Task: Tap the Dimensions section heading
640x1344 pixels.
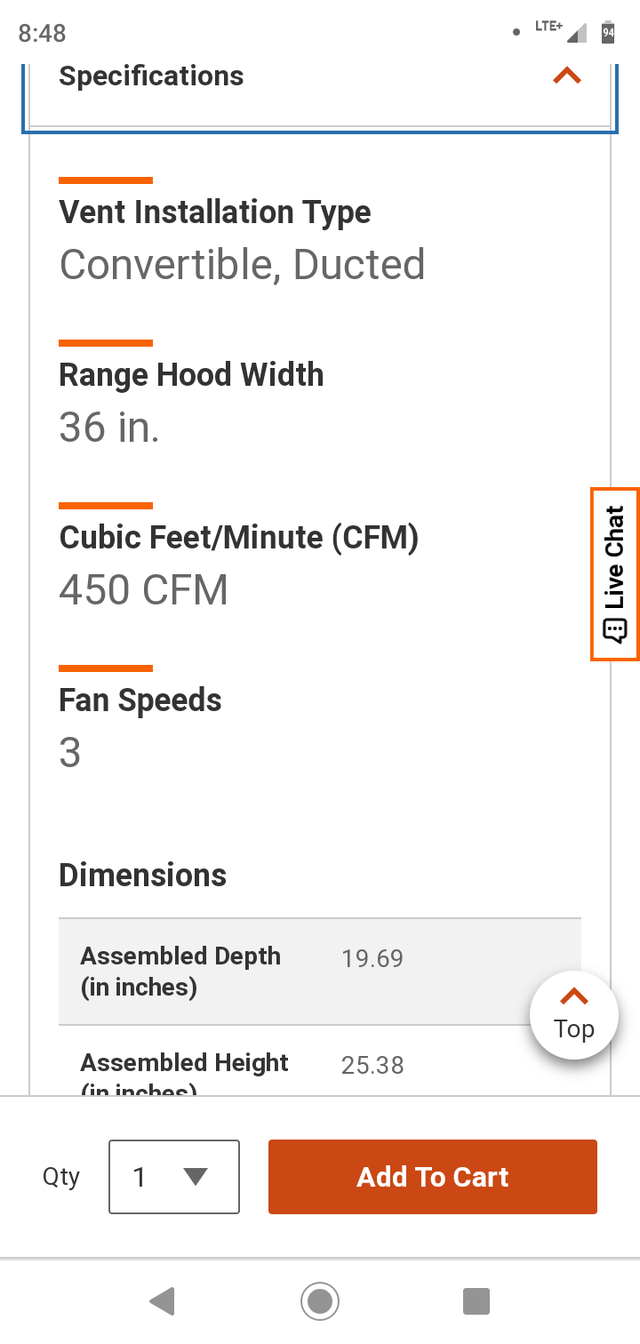Action: click(143, 875)
